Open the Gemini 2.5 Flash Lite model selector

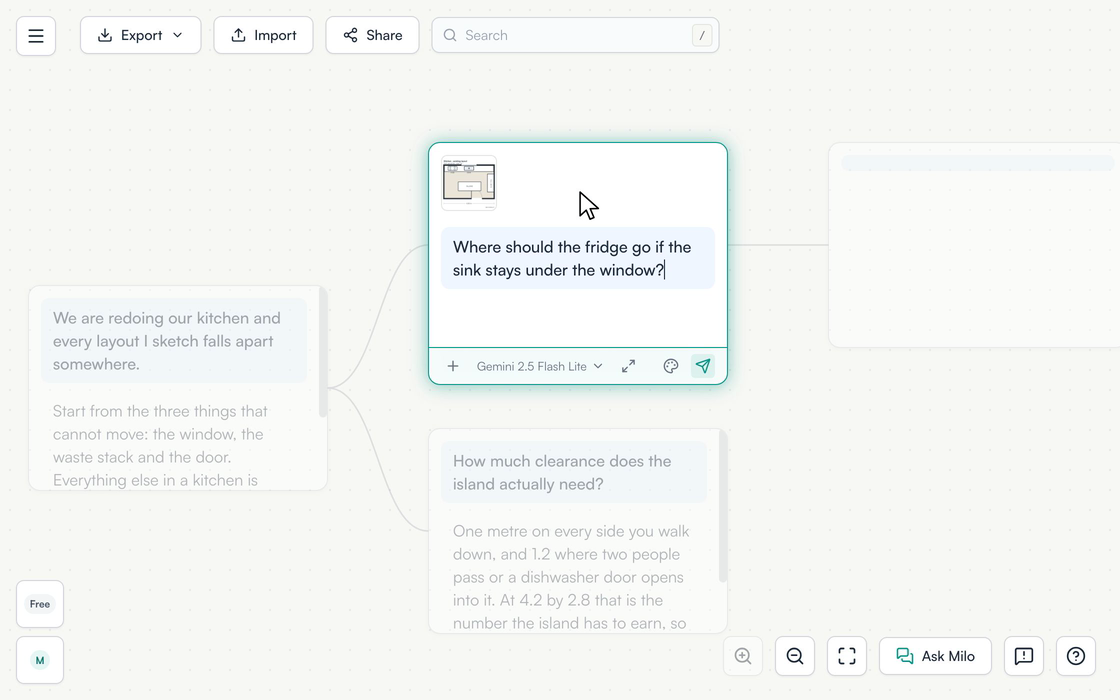[539, 366]
